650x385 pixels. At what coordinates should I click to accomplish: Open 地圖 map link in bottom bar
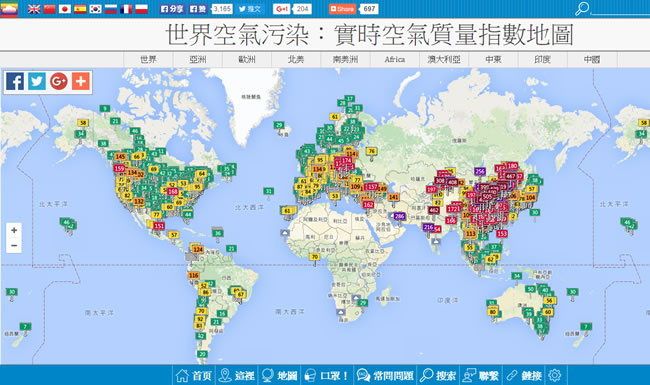279,375
